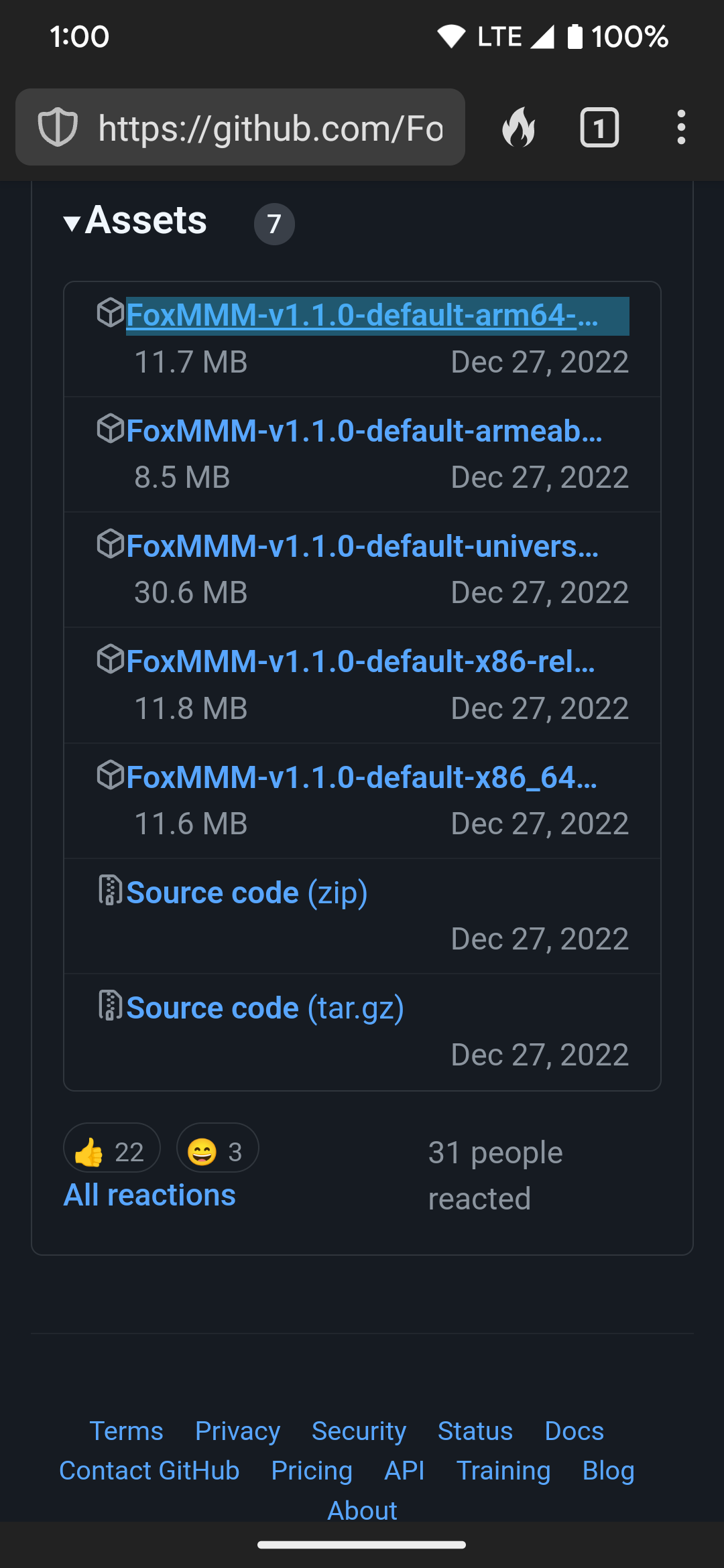This screenshot has width=724, height=1568.
Task: Open the tabs counter showing 1
Action: click(x=599, y=127)
